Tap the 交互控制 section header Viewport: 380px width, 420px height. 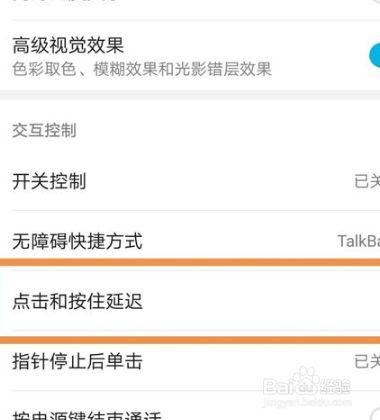click(44, 130)
